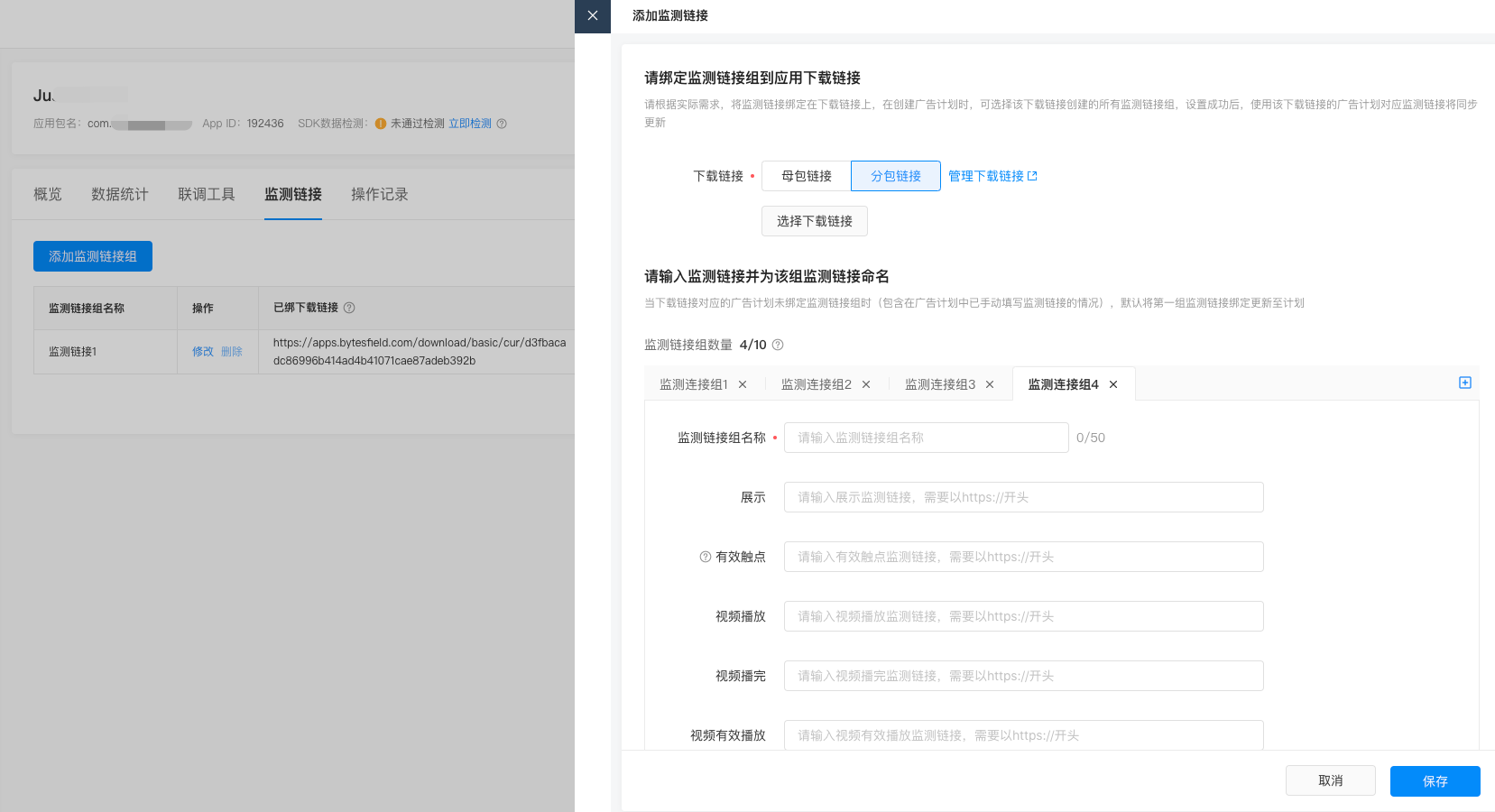Viewport: 1495px width, 812px height.
Task: Click help icon beside 有效触点 label
Action: coord(706,557)
